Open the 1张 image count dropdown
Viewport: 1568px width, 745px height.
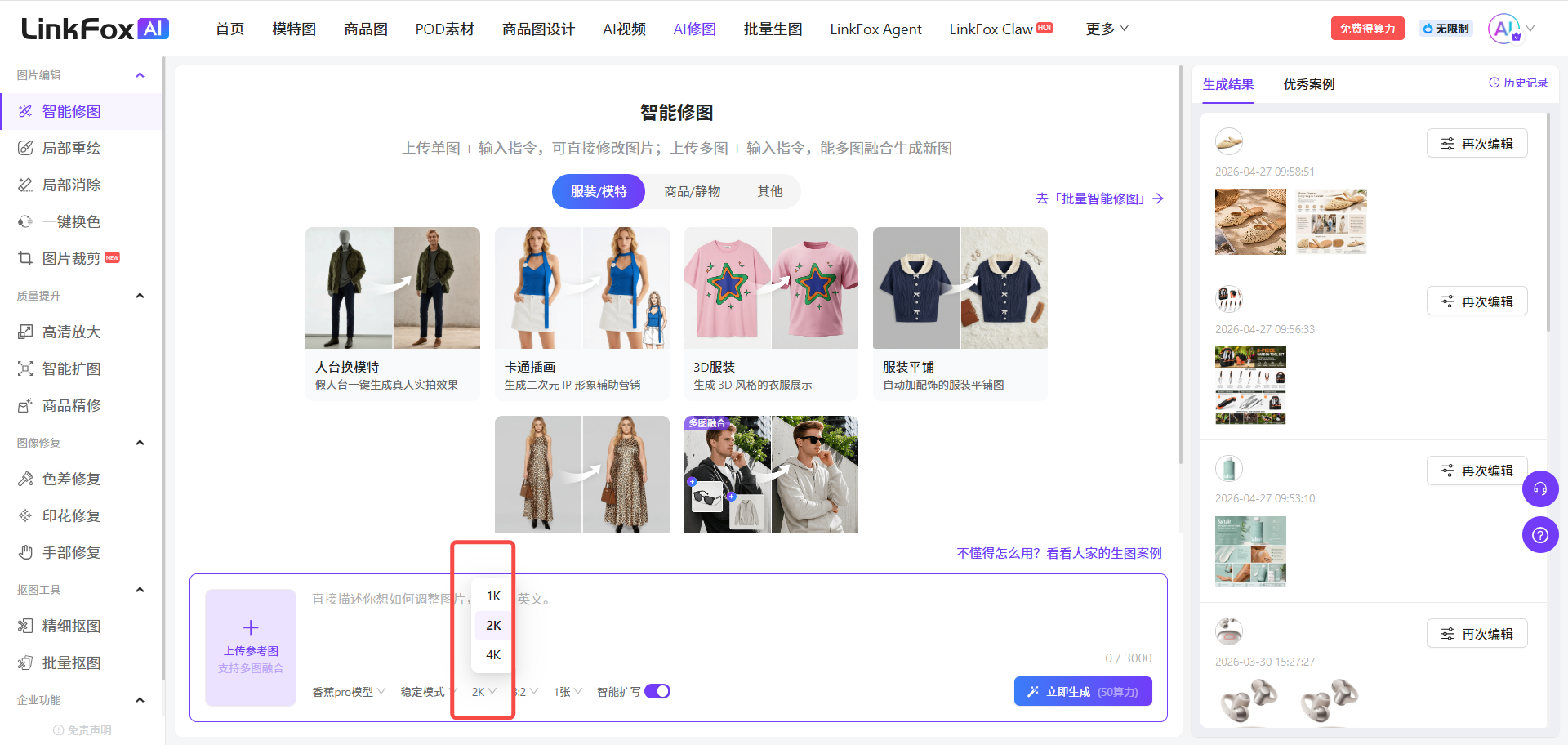(568, 692)
